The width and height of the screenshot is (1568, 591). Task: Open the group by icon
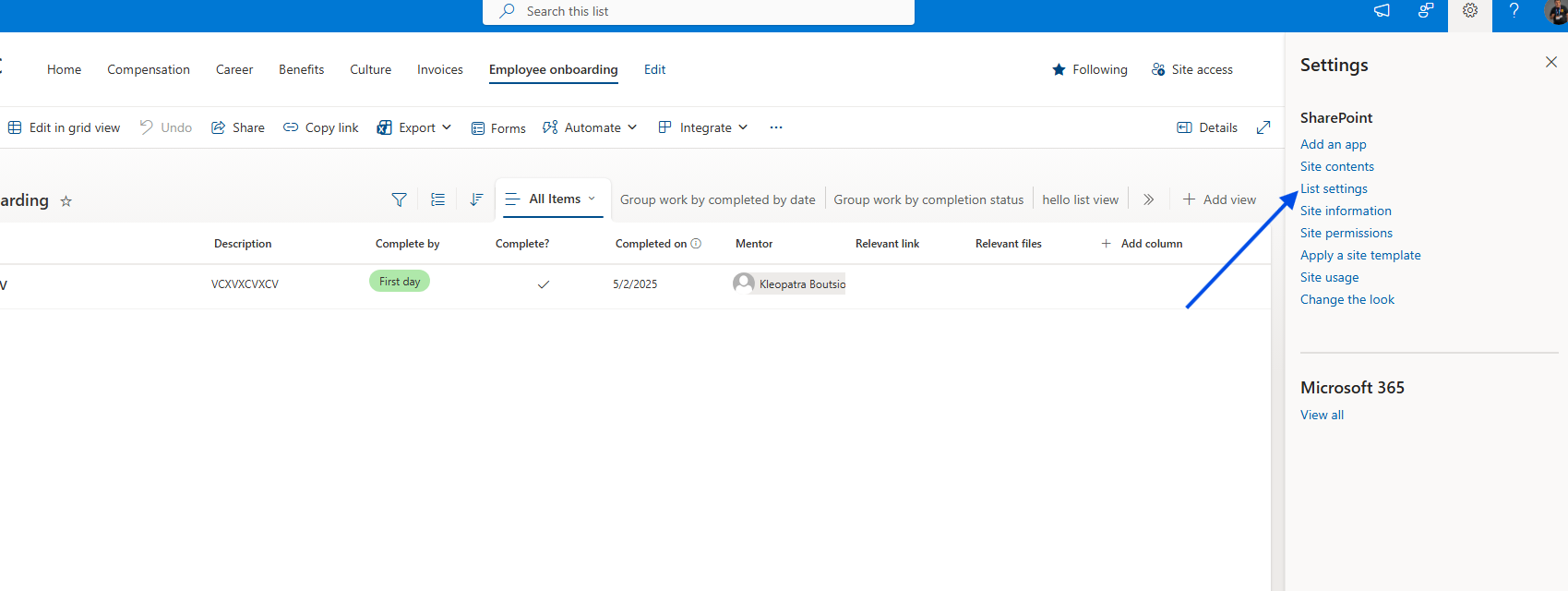point(437,199)
